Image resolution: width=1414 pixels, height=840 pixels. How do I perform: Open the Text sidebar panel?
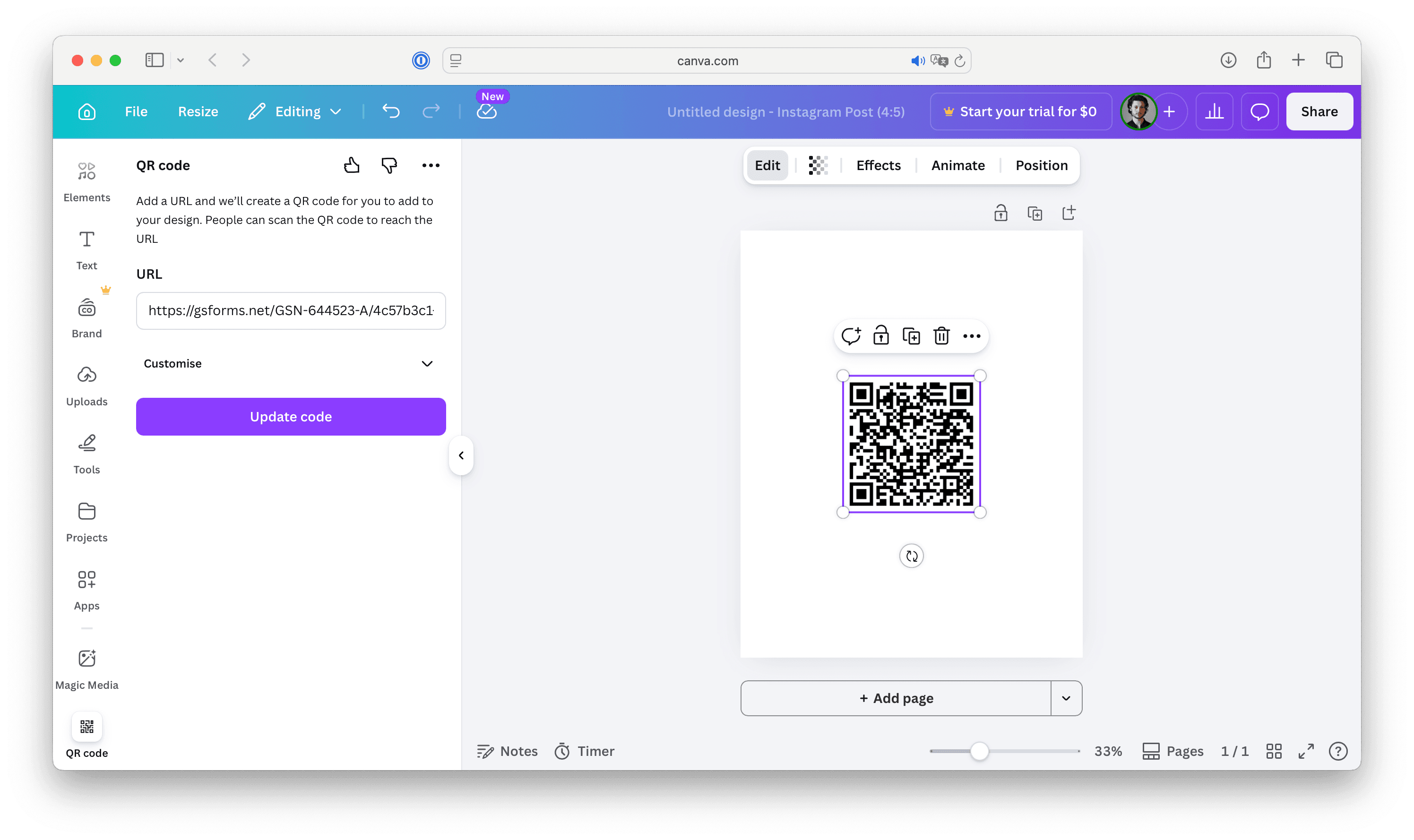pos(86,250)
